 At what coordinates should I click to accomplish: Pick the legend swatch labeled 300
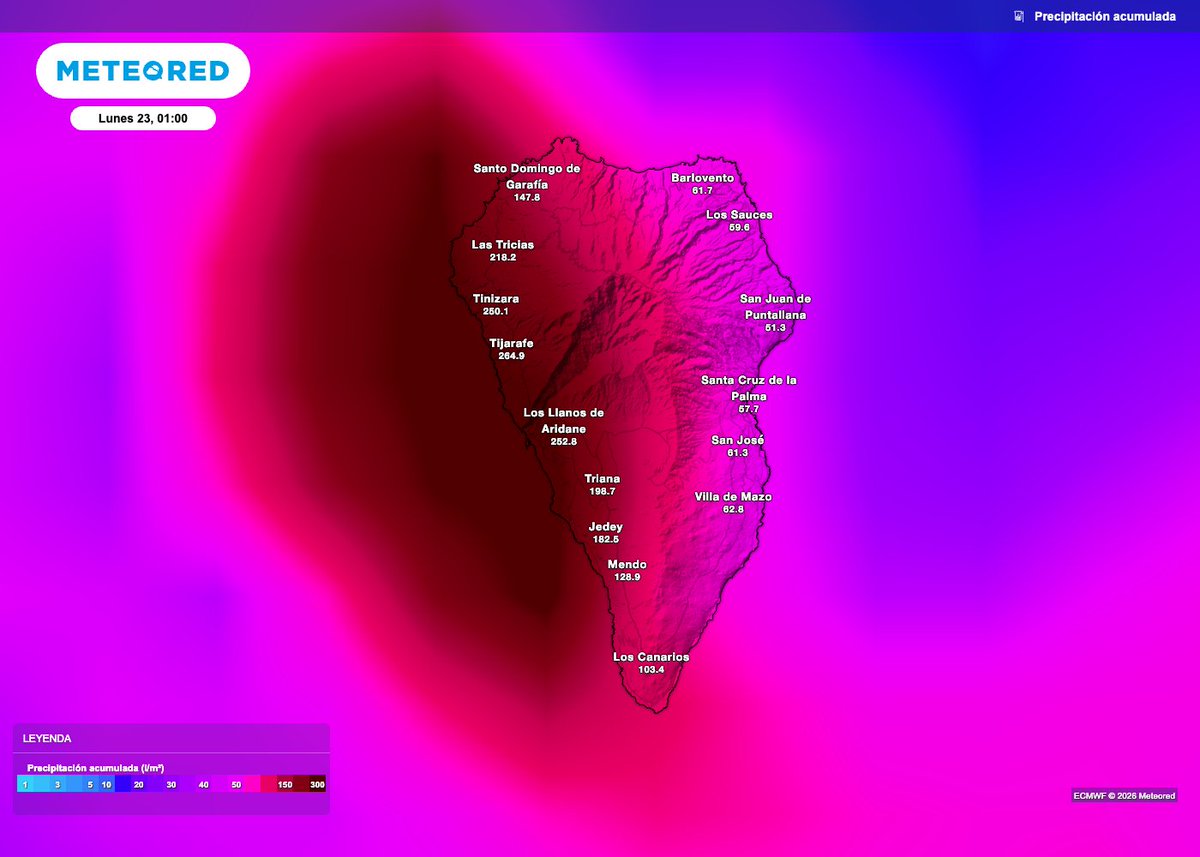click(x=316, y=785)
